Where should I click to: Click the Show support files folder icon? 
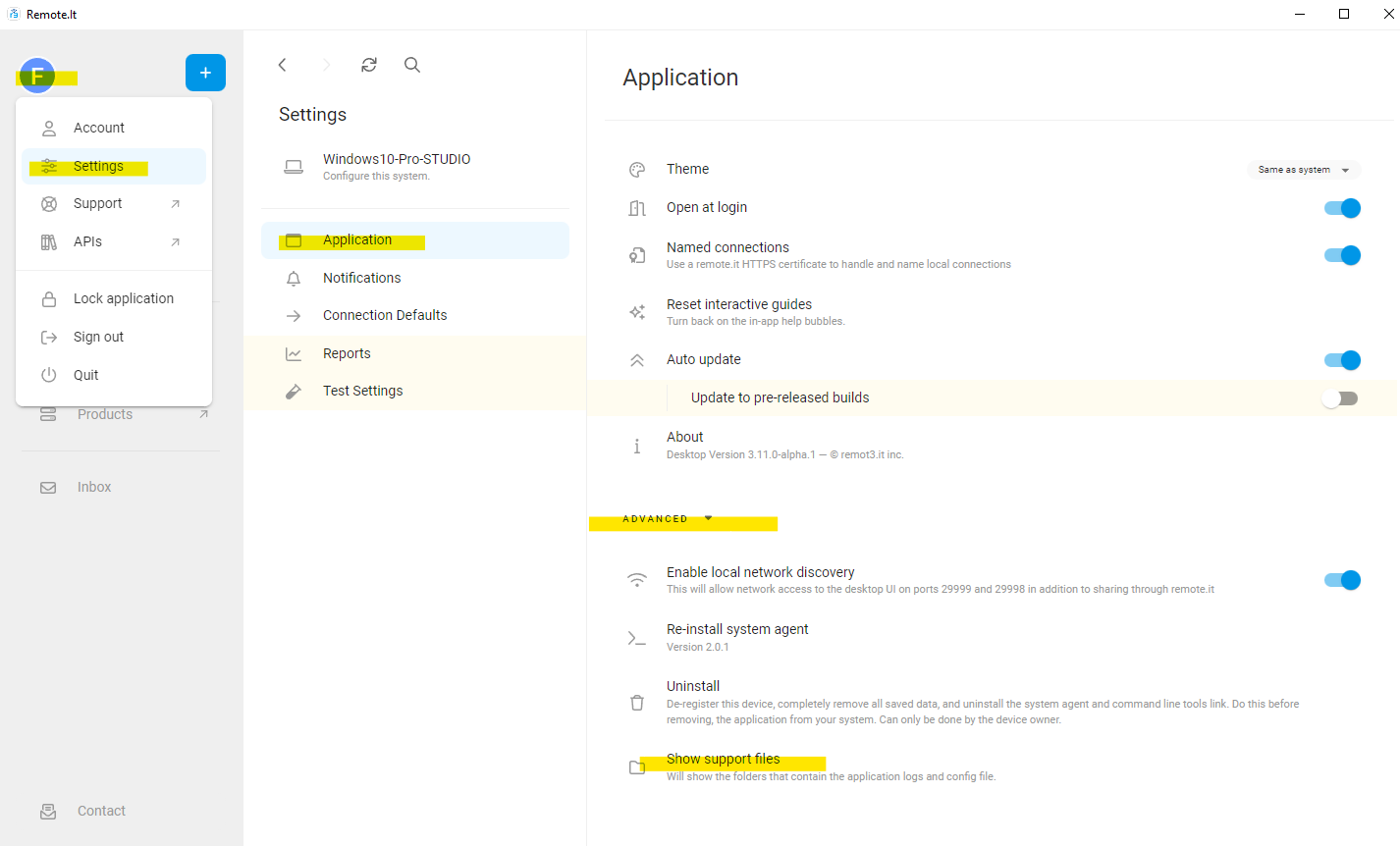(x=637, y=767)
